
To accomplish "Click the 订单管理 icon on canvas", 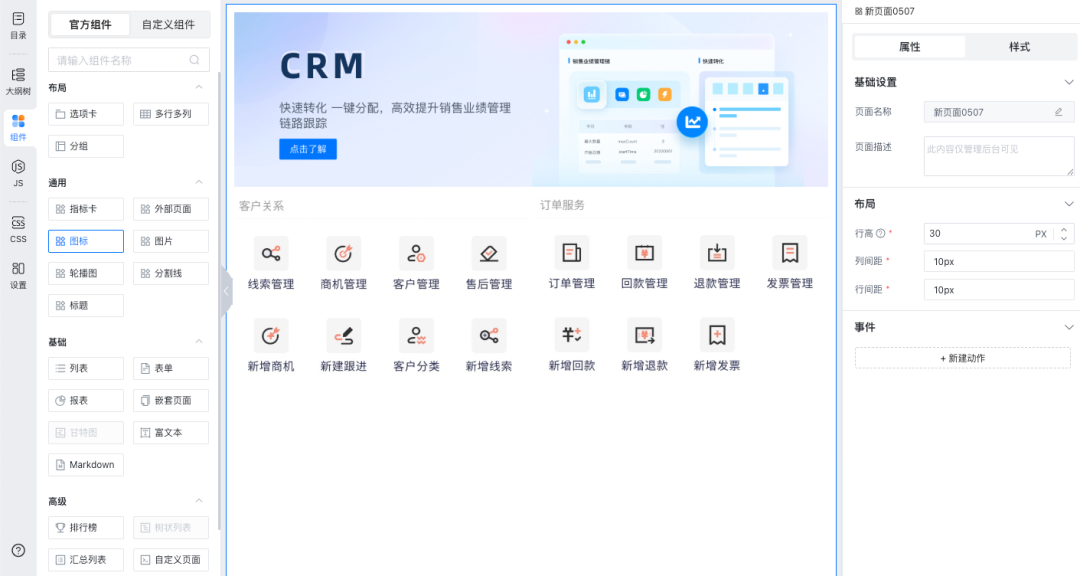I will point(571,252).
